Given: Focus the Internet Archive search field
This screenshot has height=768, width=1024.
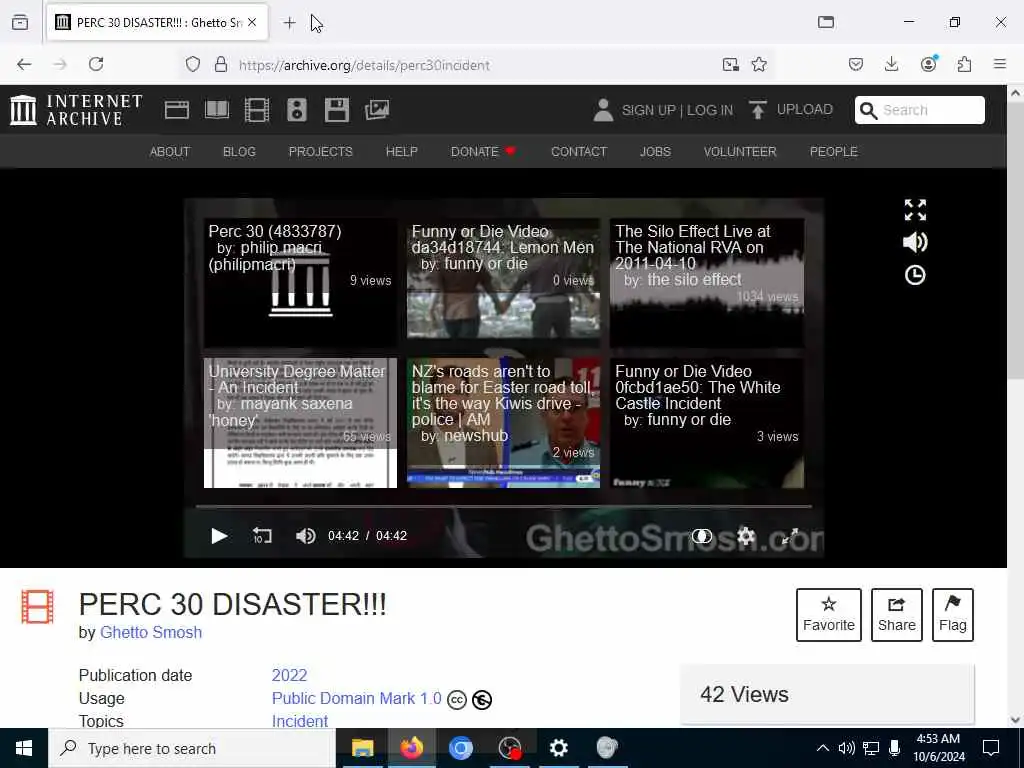Looking at the screenshot, I should click(920, 110).
